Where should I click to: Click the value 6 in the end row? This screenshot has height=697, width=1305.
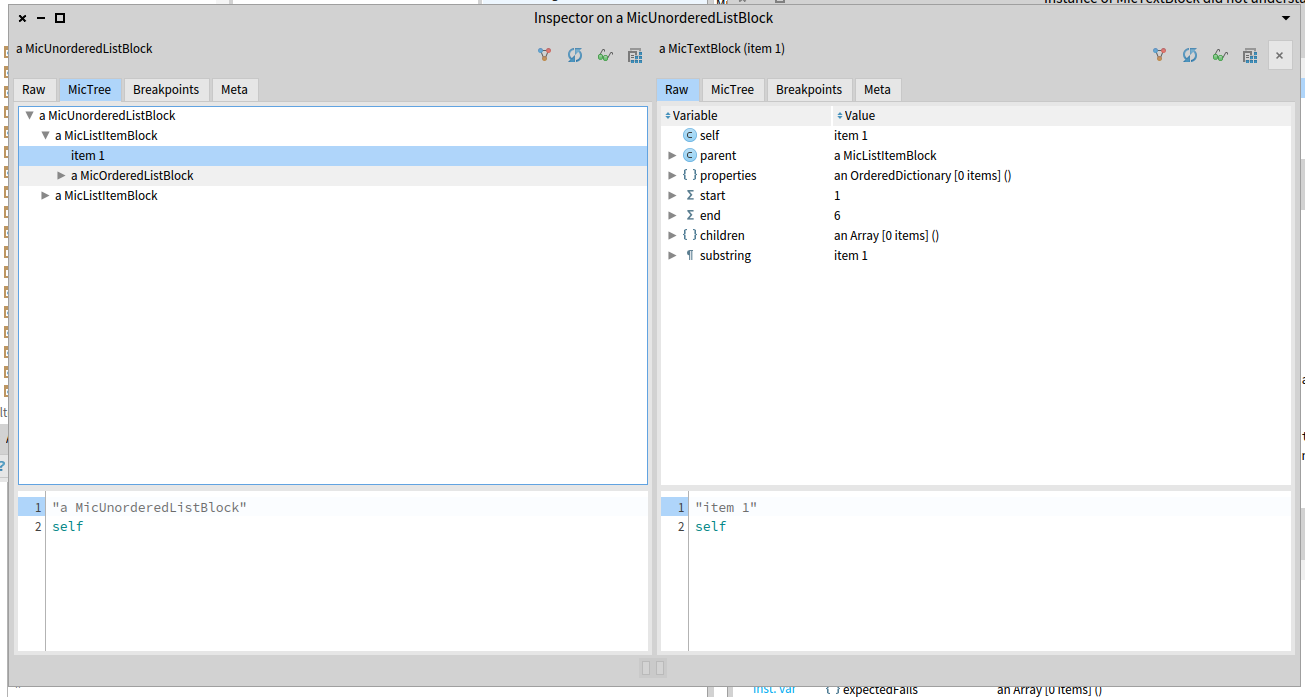pyautogui.click(x=837, y=215)
